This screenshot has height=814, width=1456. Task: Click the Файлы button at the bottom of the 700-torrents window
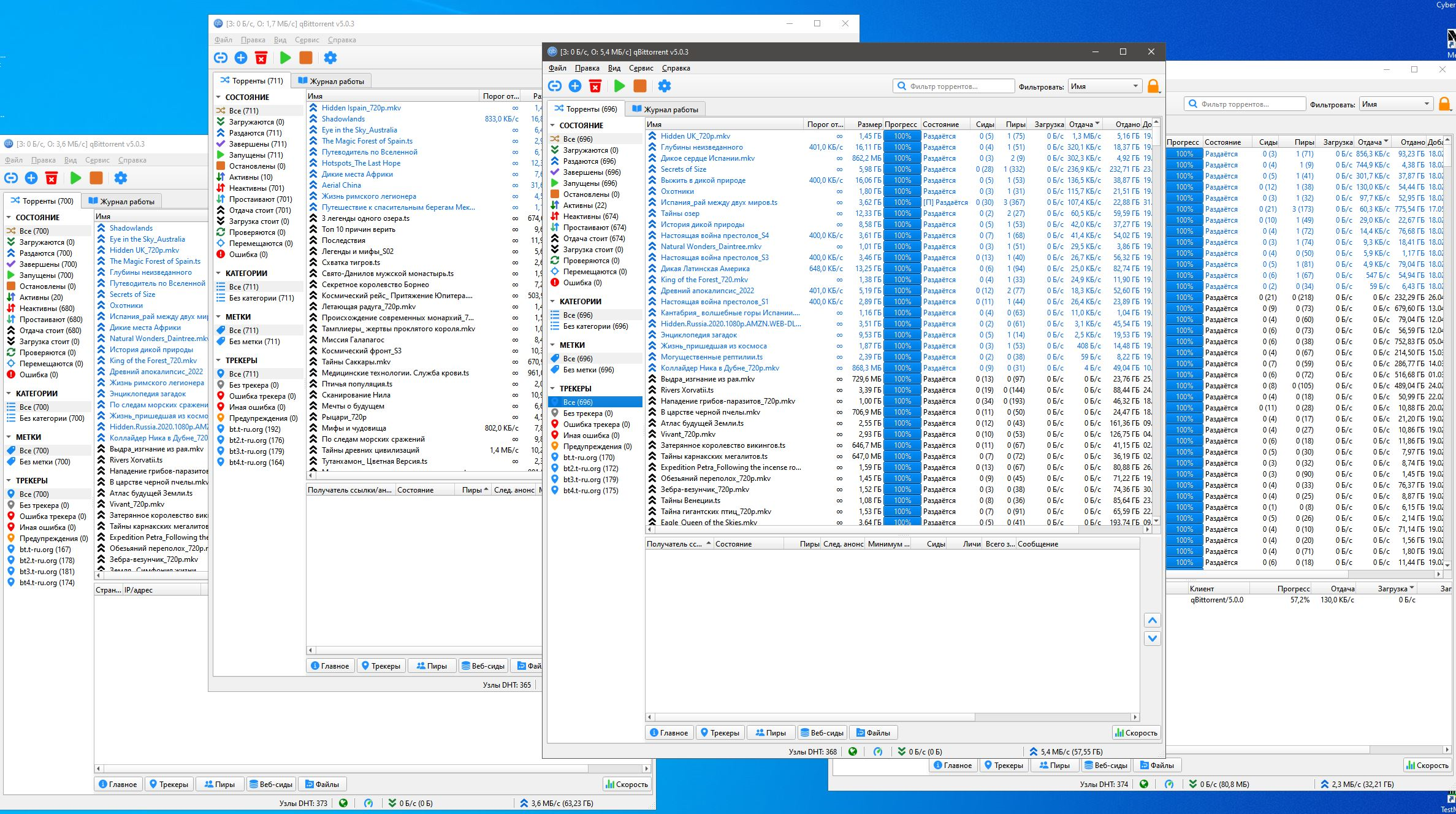322,784
